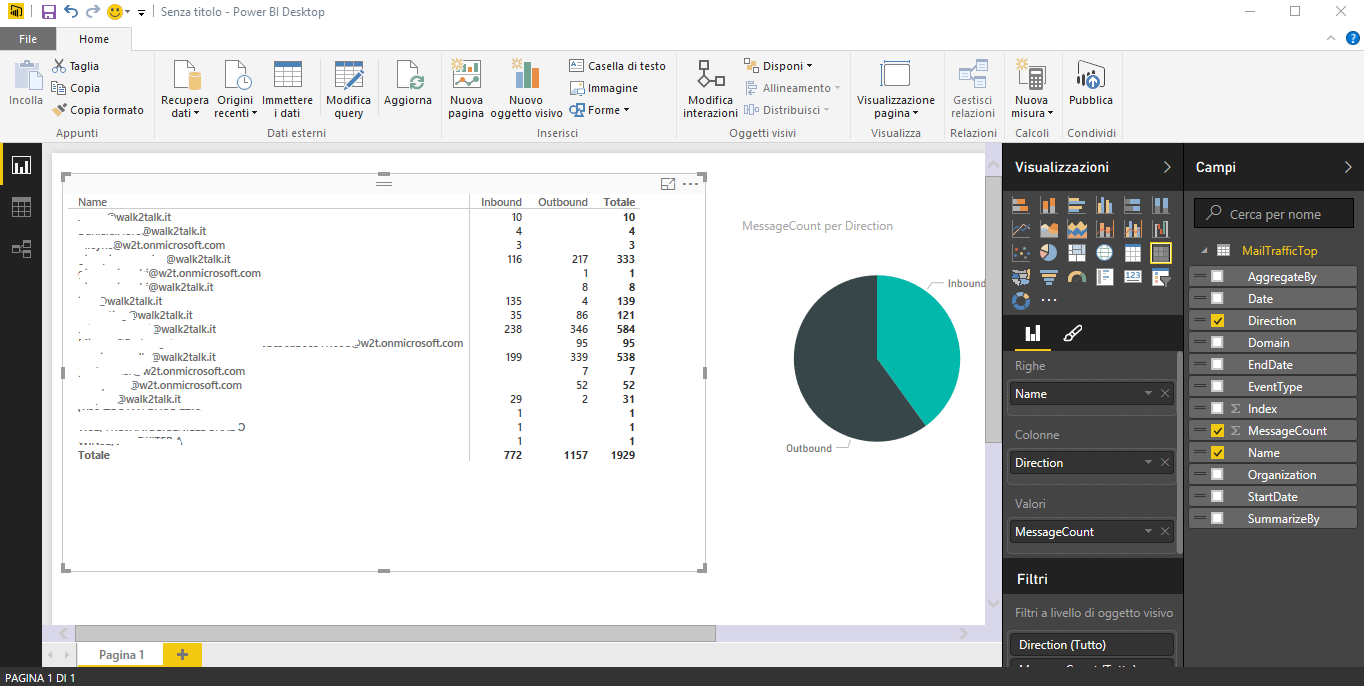Image resolution: width=1364 pixels, height=686 pixels.
Task: Check the AggregateBy field checkbox
Action: (1217, 277)
